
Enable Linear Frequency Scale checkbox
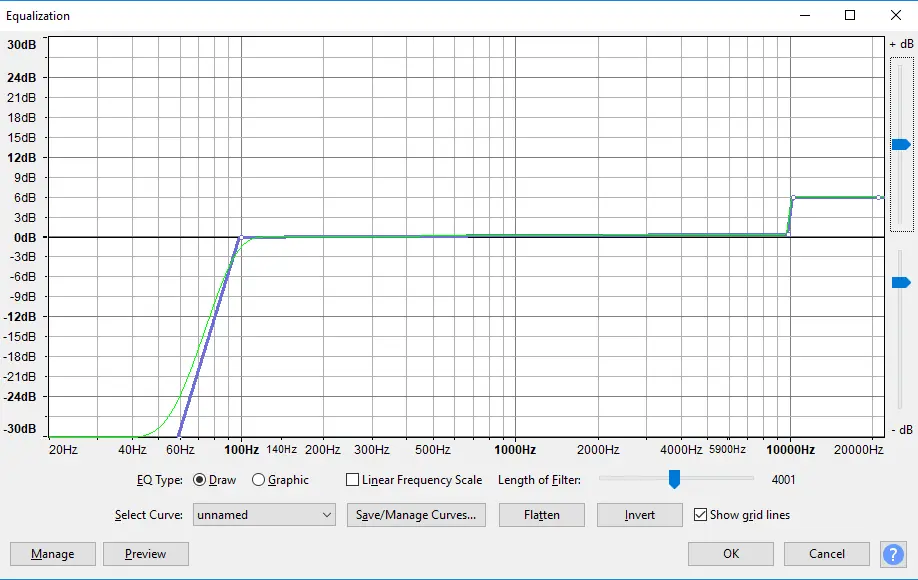click(x=352, y=480)
